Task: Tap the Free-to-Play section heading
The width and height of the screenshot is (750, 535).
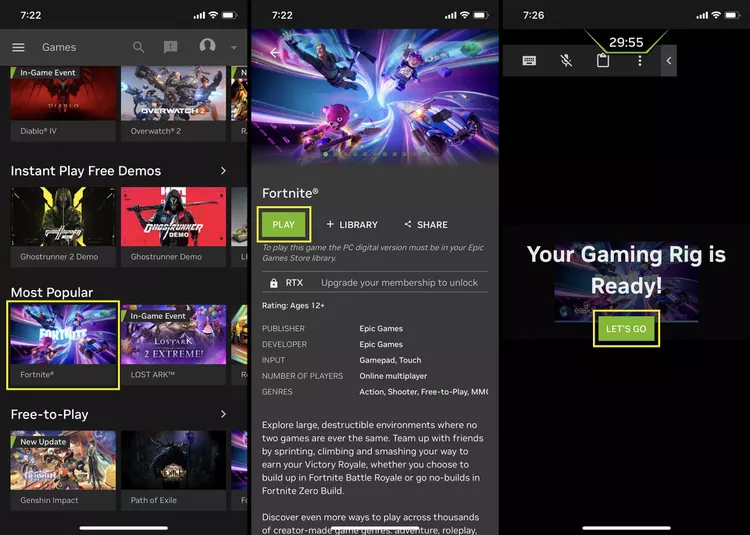Action: pyautogui.click(x=49, y=414)
